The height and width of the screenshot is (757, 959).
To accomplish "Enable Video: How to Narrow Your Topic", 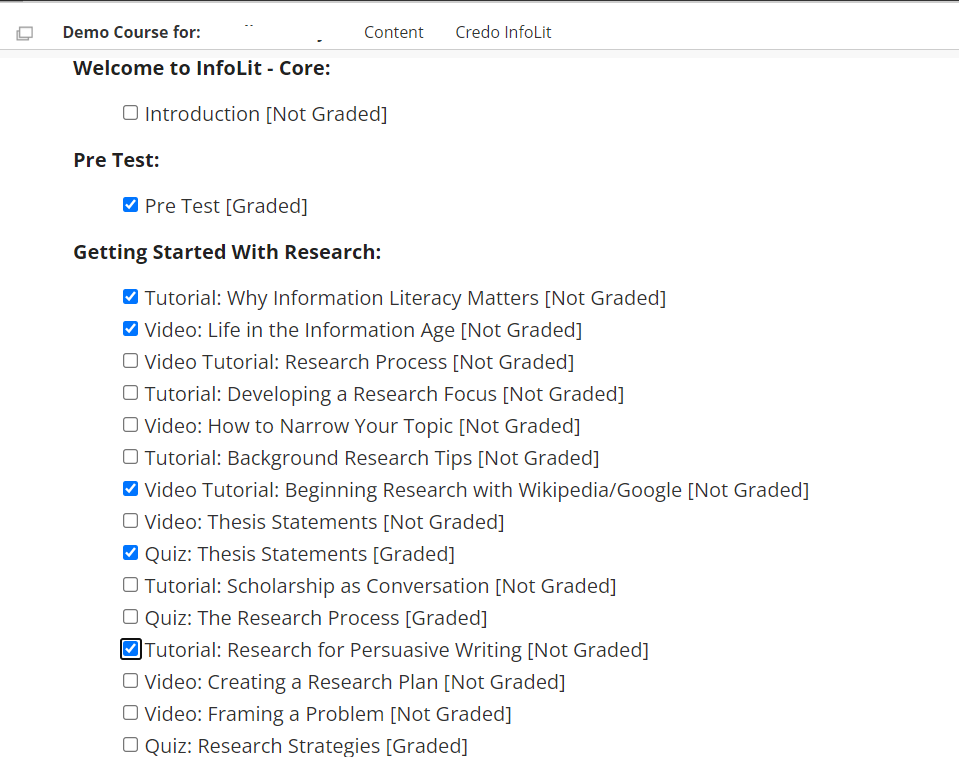I will [x=130, y=424].
